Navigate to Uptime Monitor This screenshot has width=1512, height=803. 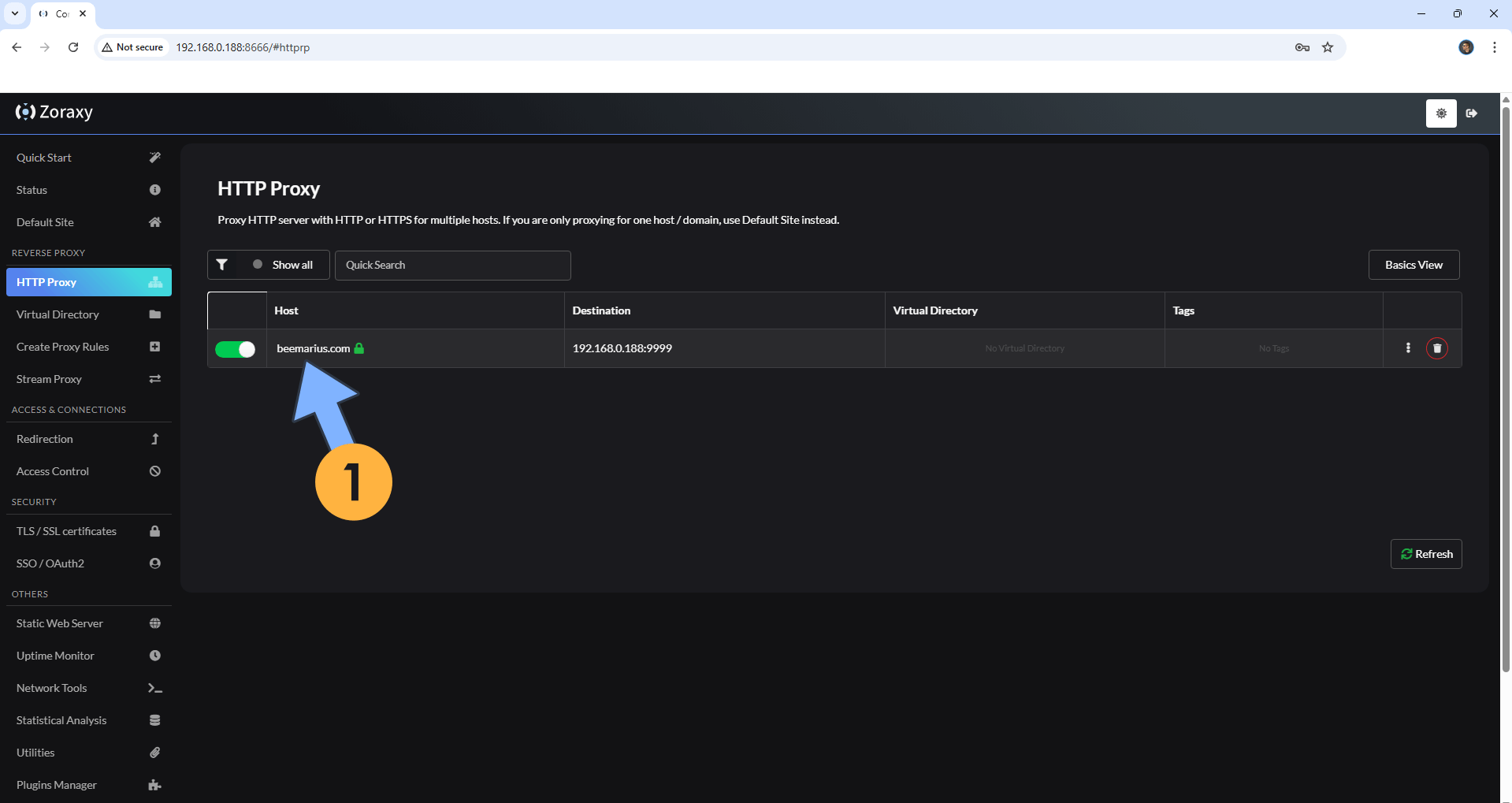coord(55,655)
